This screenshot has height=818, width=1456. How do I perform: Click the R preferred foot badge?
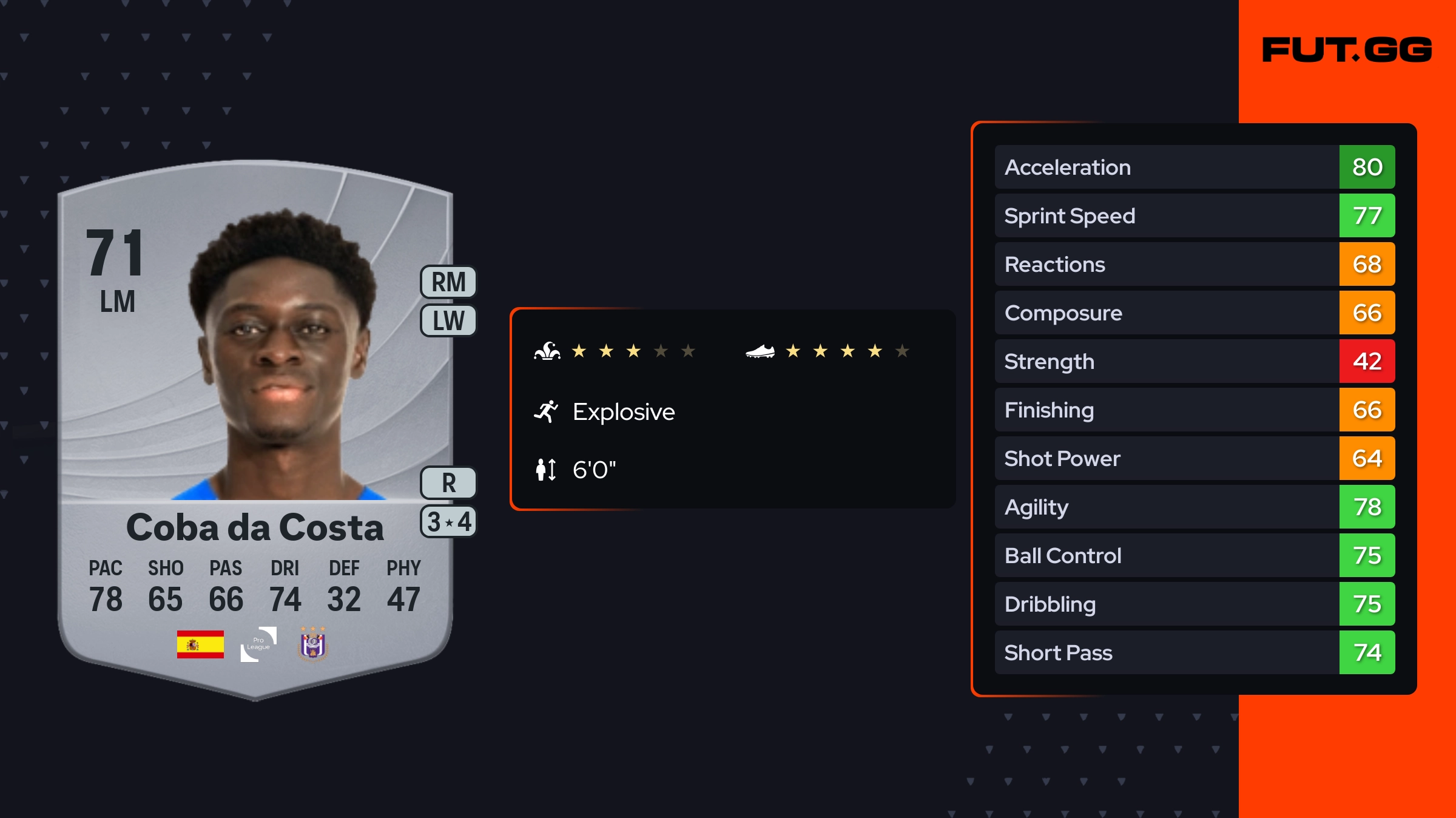pos(448,483)
